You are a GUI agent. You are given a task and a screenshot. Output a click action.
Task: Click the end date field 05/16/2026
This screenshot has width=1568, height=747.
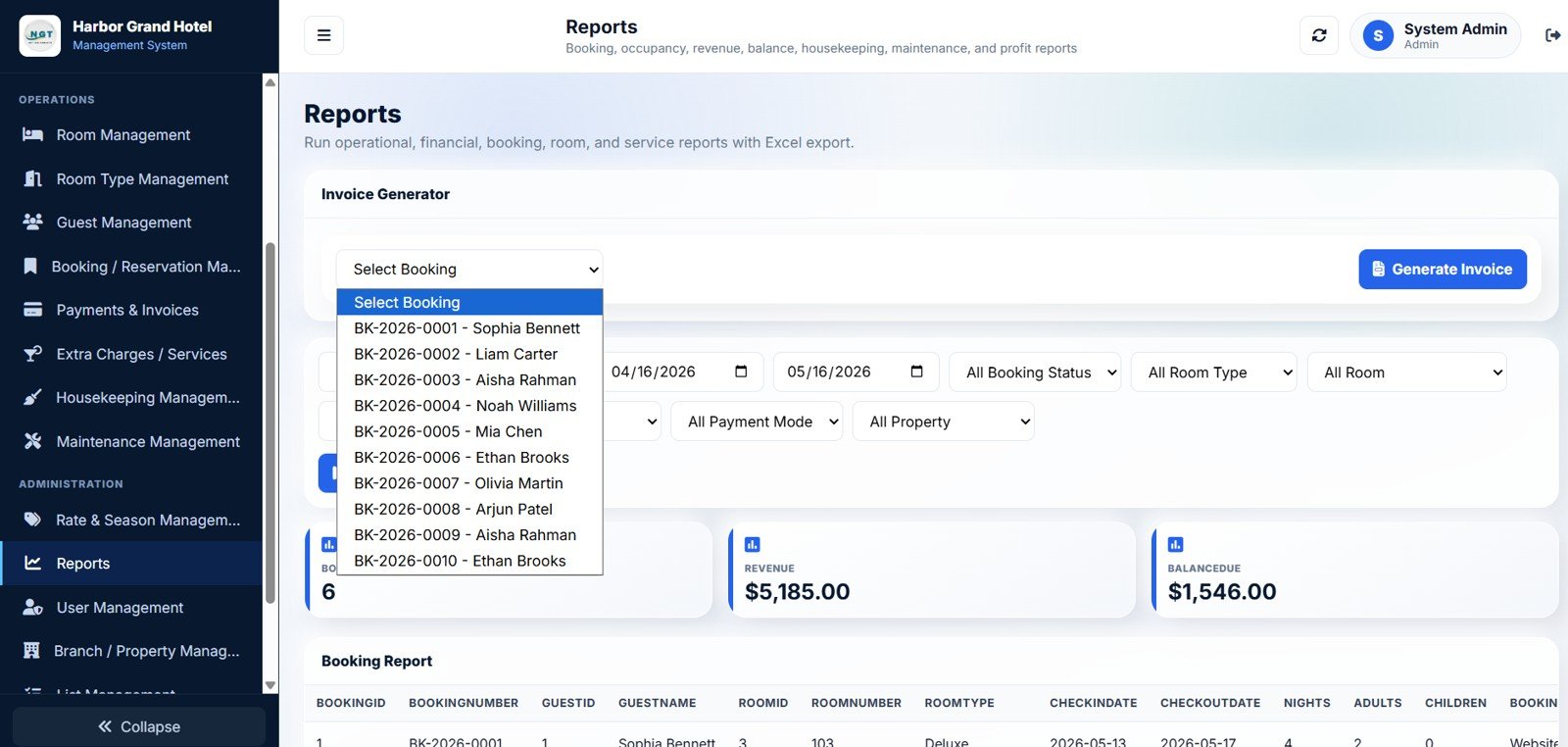[857, 372]
